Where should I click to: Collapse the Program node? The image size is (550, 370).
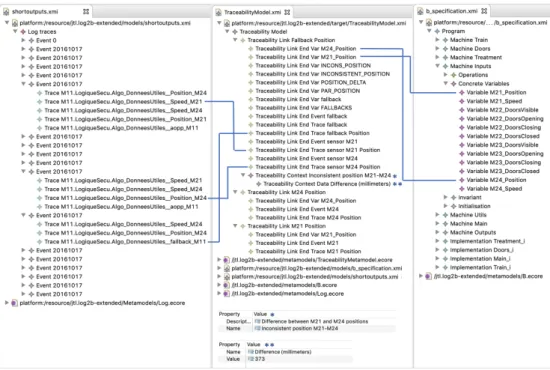click(429, 31)
